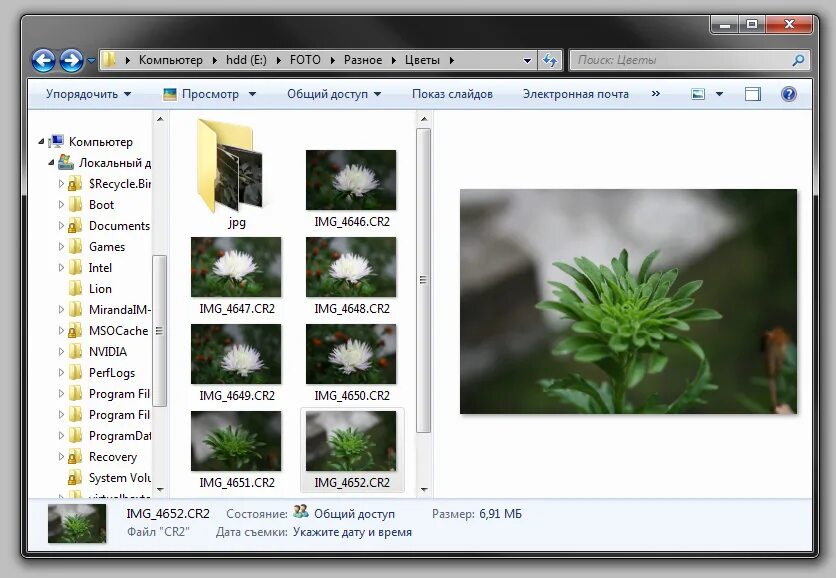Select the Intel folder in tree
Screen dimensions: 836x578
click(100, 268)
